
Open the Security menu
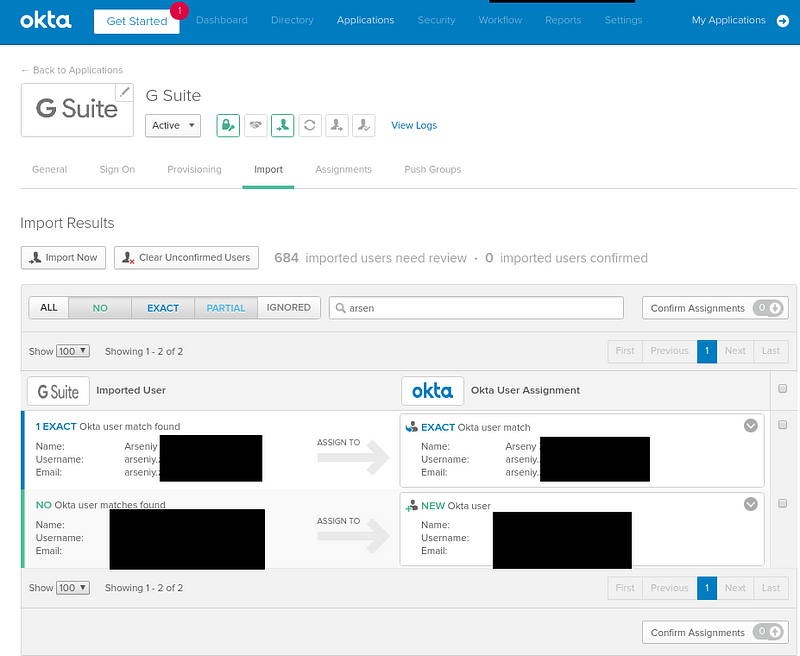pos(436,20)
